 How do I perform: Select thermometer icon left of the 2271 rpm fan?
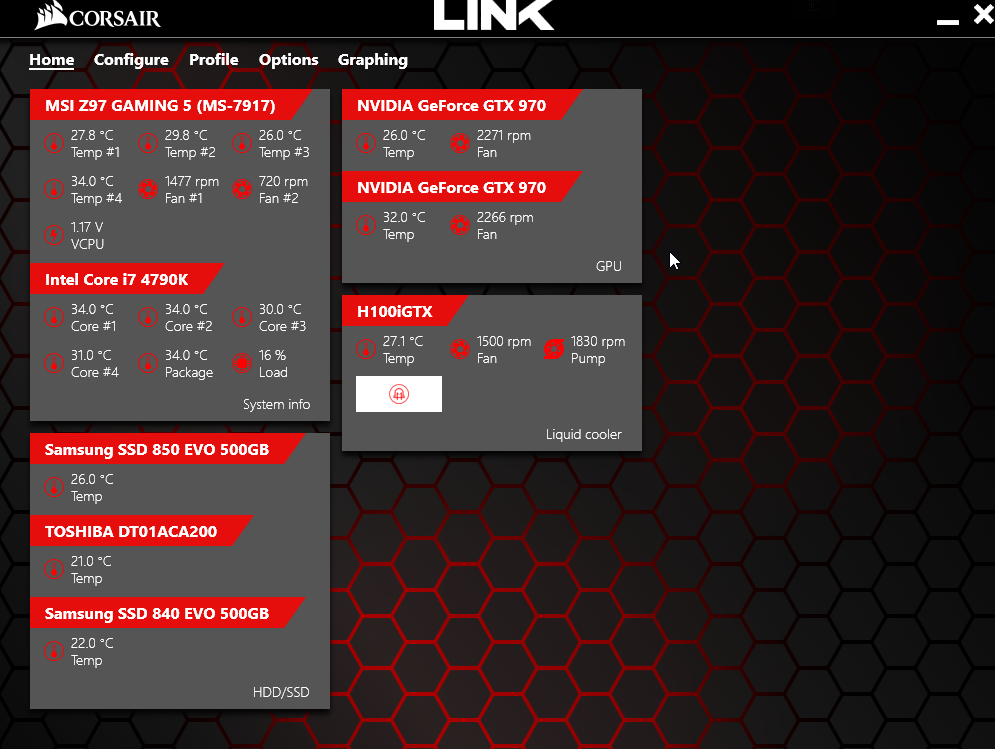point(366,143)
